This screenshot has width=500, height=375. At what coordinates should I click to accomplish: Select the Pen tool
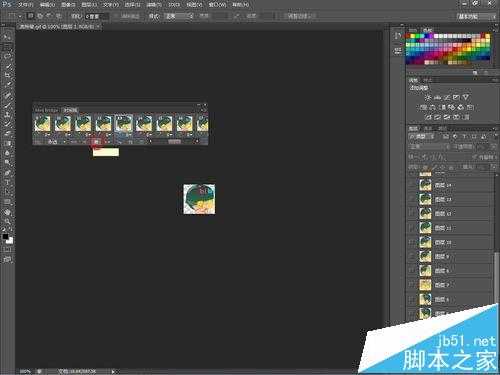pyautogui.click(x=7, y=173)
